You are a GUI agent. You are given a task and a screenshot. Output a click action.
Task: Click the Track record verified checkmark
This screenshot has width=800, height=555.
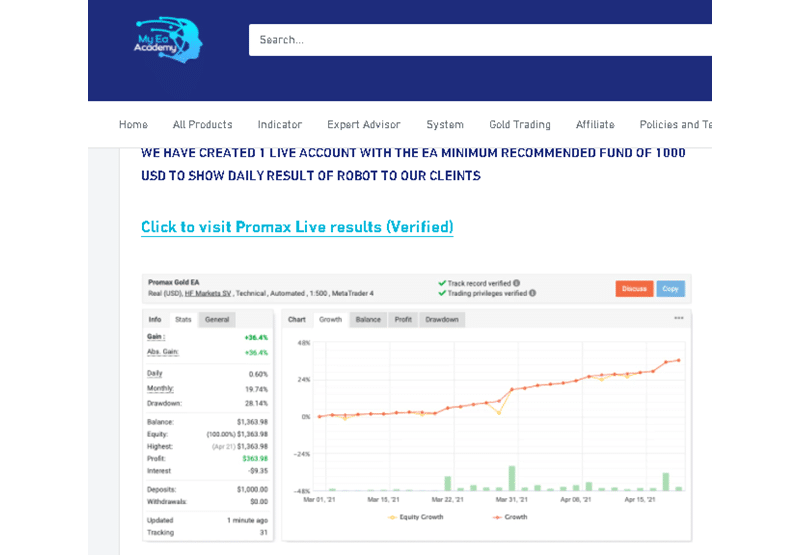pyautogui.click(x=442, y=283)
